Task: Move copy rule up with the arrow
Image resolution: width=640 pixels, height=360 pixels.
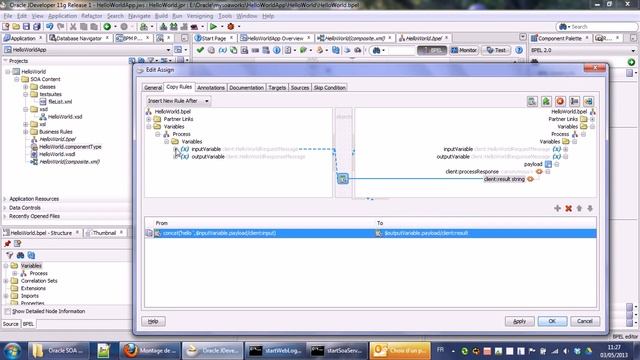Action: [x=579, y=208]
